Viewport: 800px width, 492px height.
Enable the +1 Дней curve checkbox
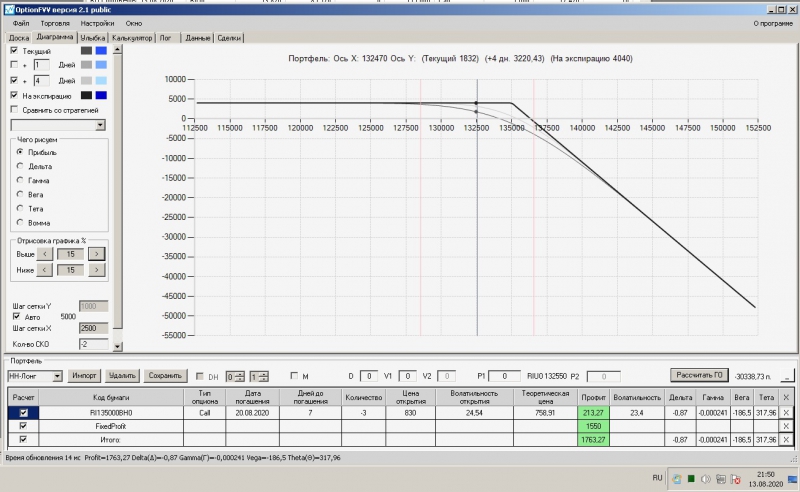tap(14, 65)
